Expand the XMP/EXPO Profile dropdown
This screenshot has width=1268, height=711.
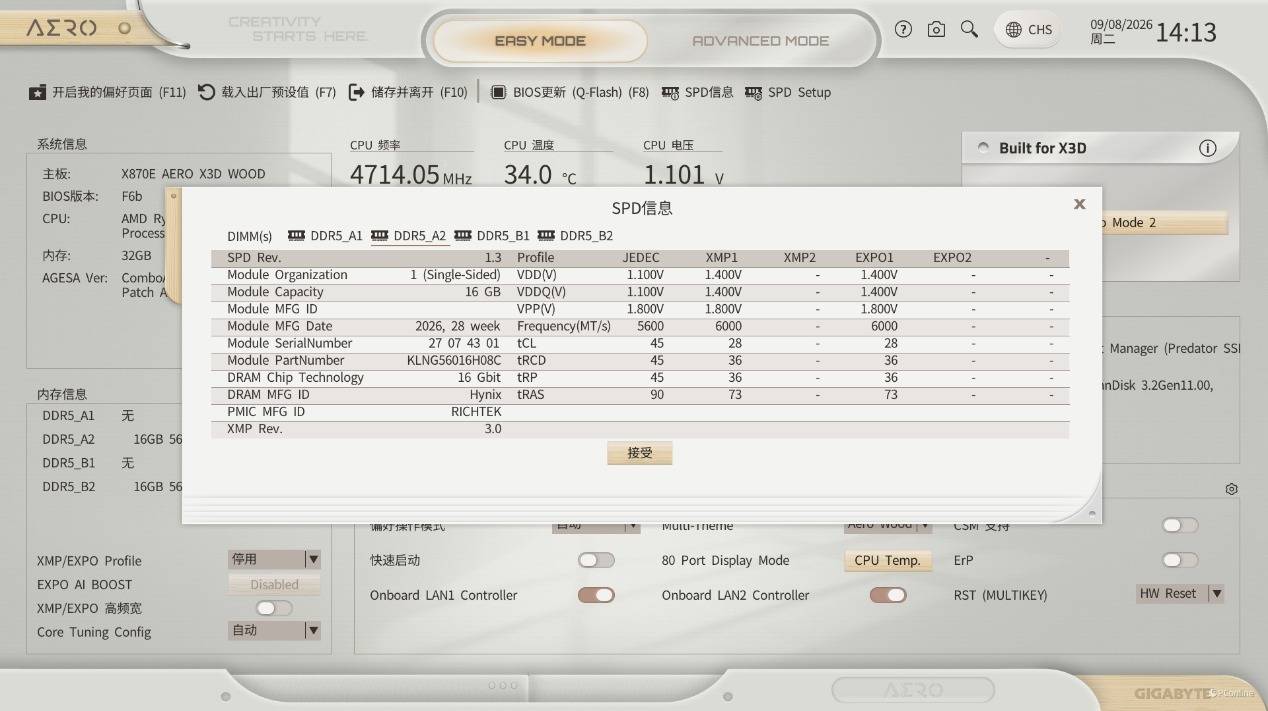pos(275,559)
